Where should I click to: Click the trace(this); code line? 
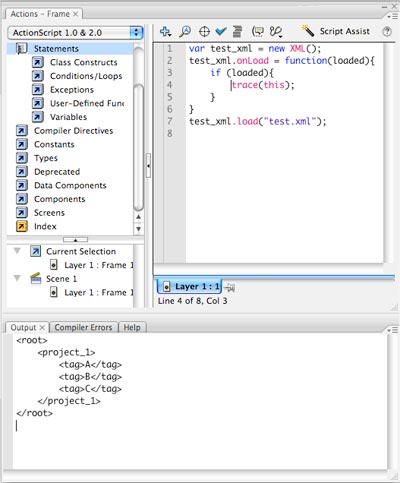pyautogui.click(x=263, y=85)
